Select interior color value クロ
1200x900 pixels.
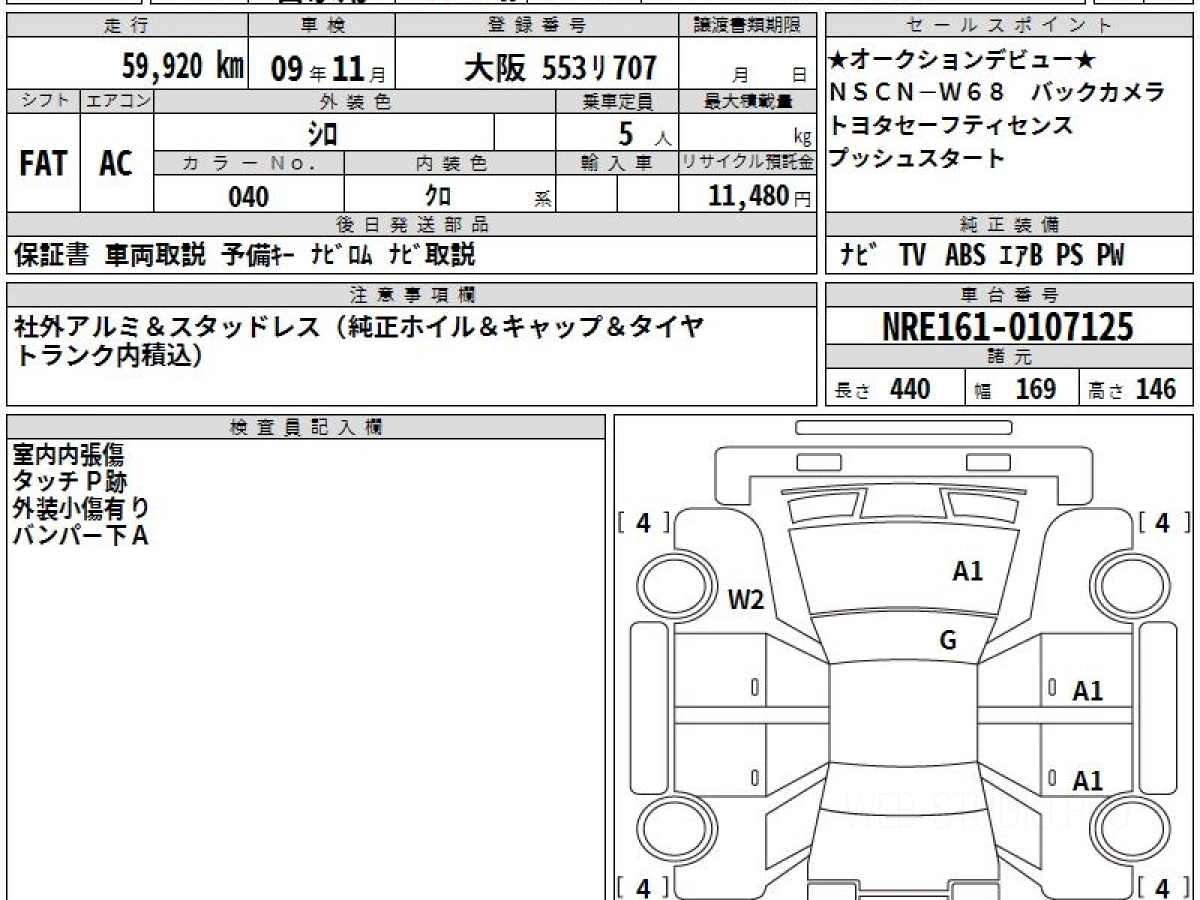[x=438, y=197]
